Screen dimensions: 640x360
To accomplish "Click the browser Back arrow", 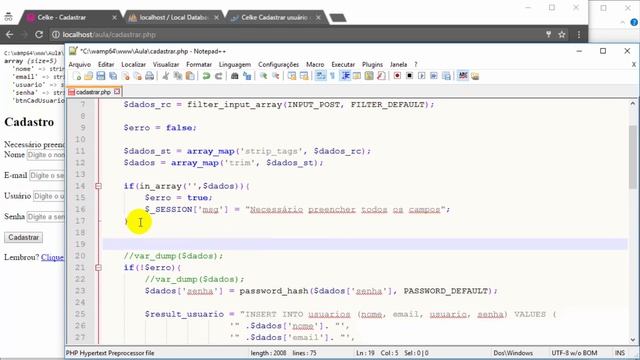I will pyautogui.click(x=9, y=35).
